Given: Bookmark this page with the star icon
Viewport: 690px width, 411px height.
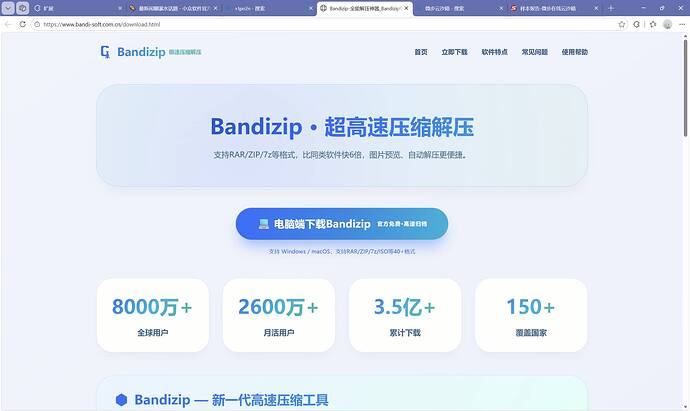Looking at the screenshot, I should [x=622, y=24].
